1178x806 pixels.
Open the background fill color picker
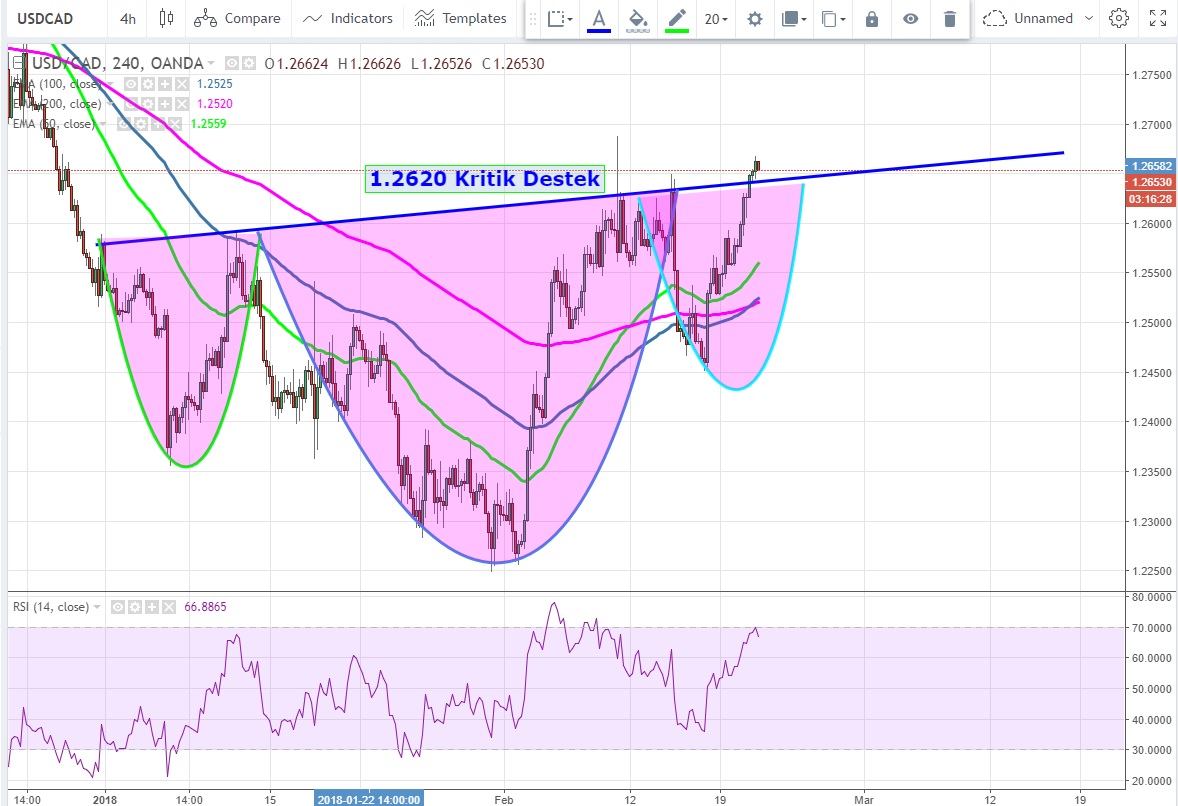637,19
